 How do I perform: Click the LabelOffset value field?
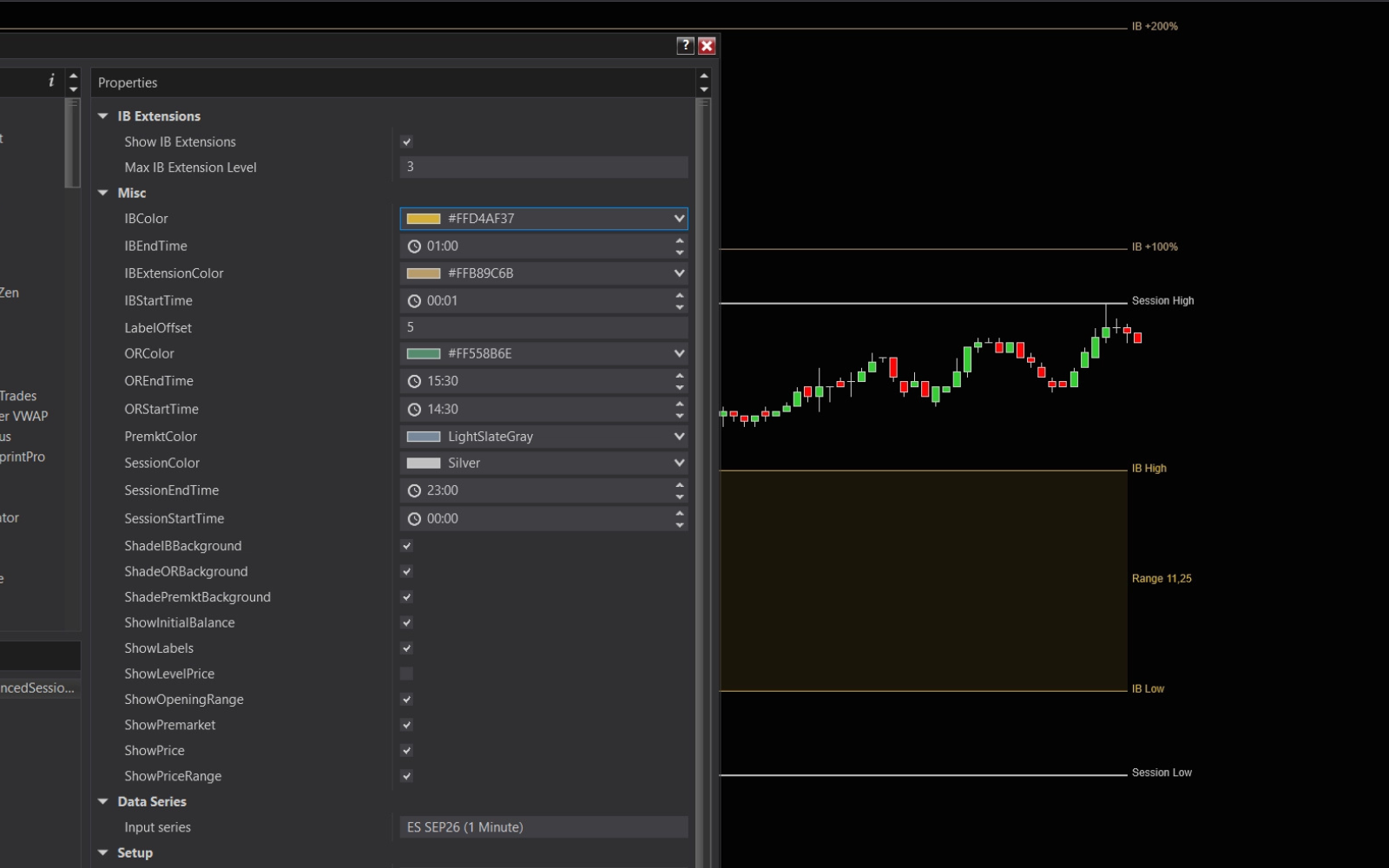(x=544, y=328)
